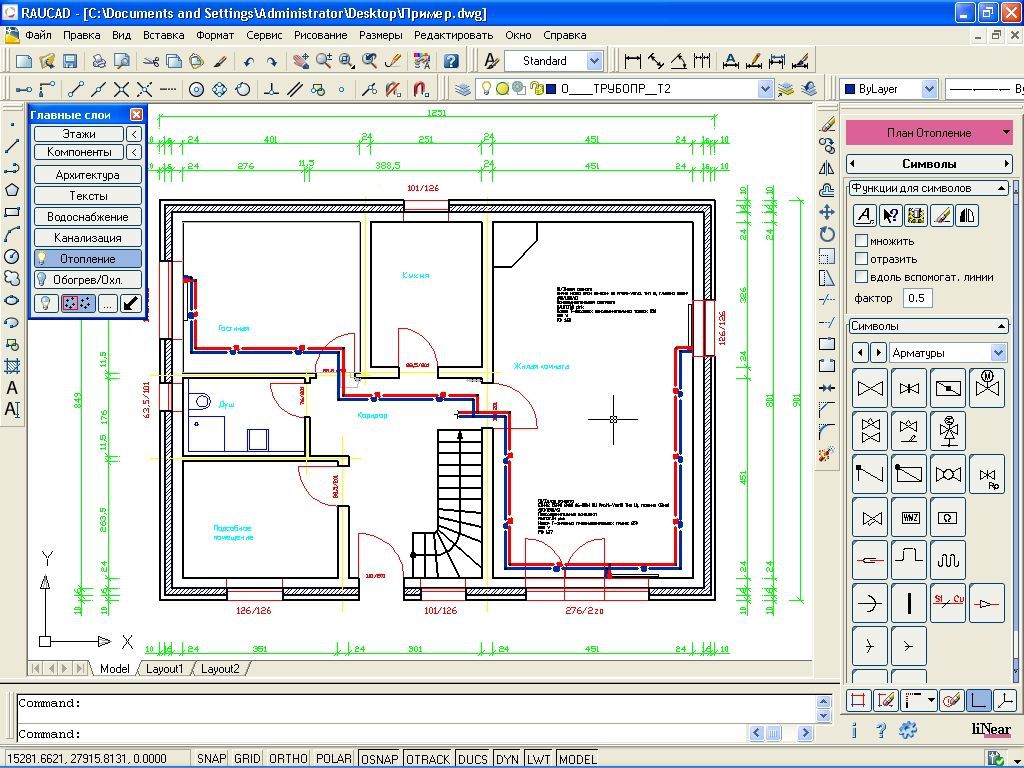This screenshot has width=1024, height=768.
Task: Toggle ORTHO mode in status bar
Action: tap(288, 759)
